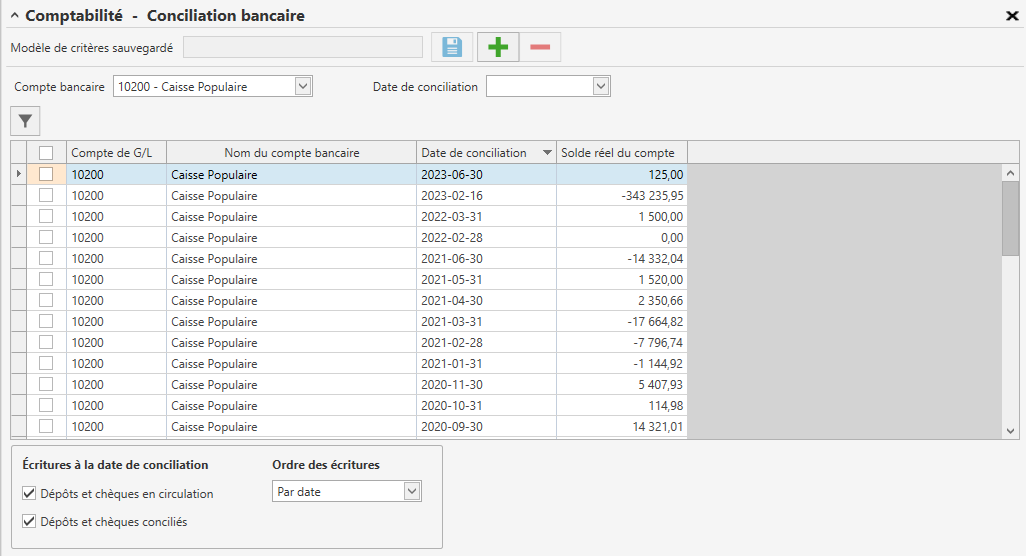
Task: Open the filter funnel button
Action: click(26, 121)
